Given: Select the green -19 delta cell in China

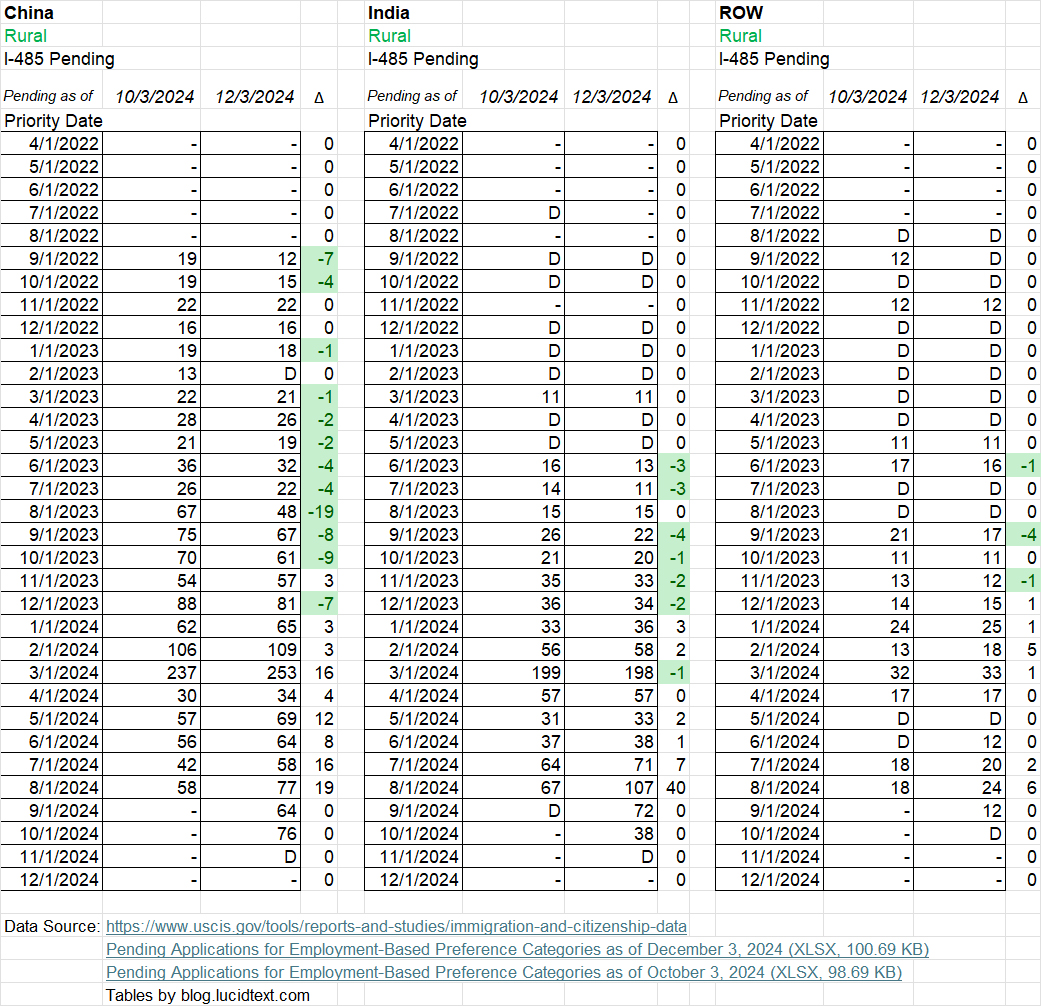Looking at the screenshot, I should pyautogui.click(x=321, y=511).
